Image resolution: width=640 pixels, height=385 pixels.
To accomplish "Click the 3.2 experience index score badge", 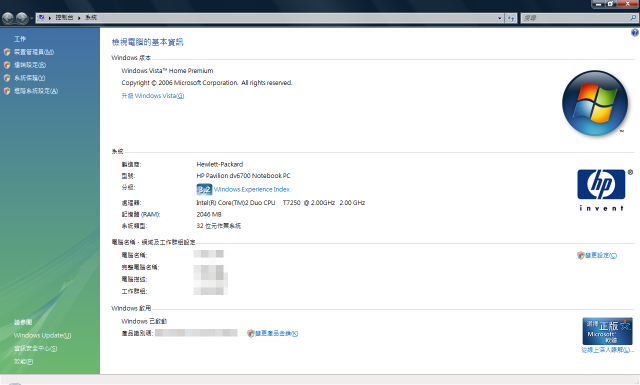I will tap(204, 189).
